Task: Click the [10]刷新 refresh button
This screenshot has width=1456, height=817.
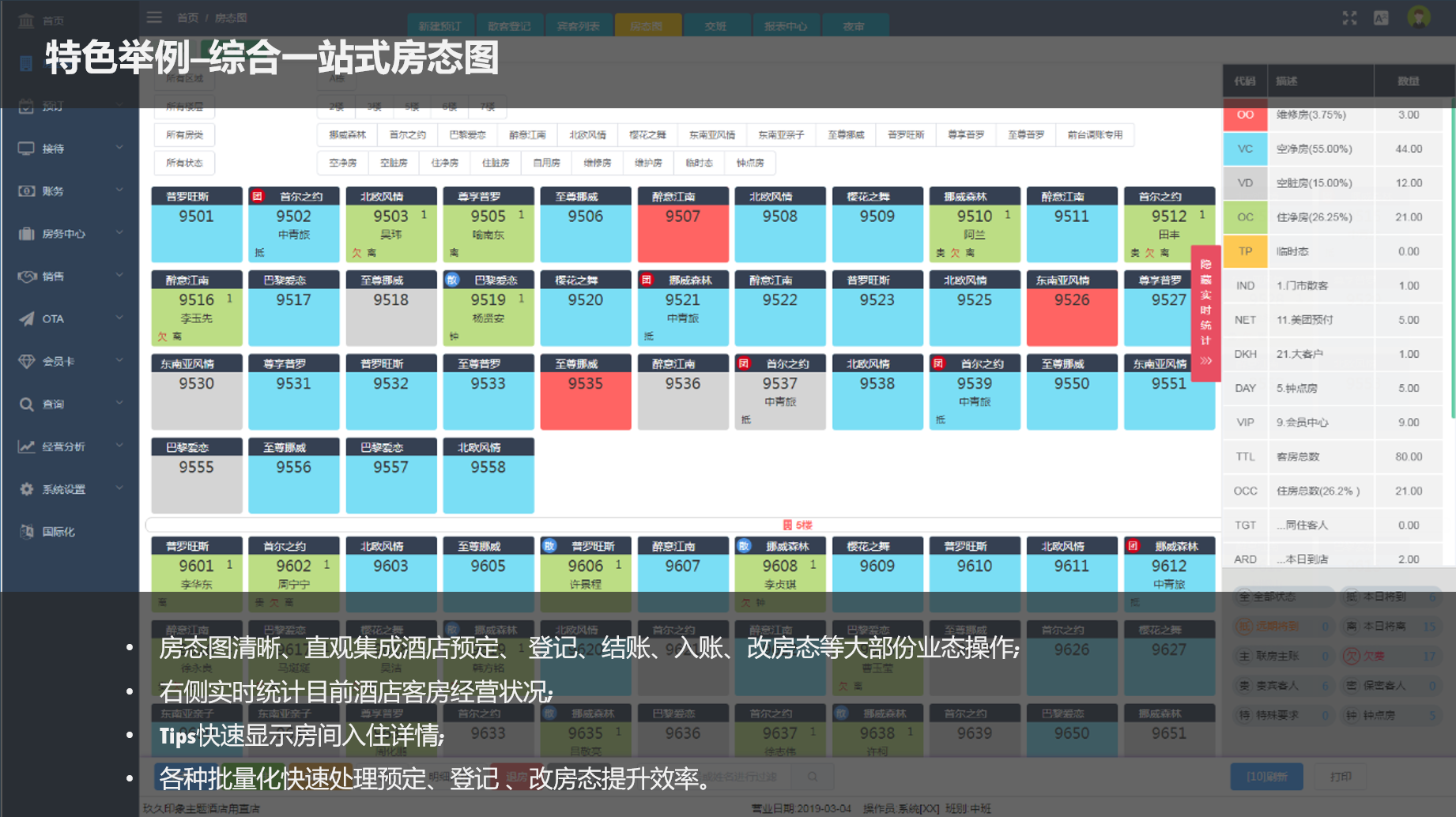Action: click(x=1267, y=777)
